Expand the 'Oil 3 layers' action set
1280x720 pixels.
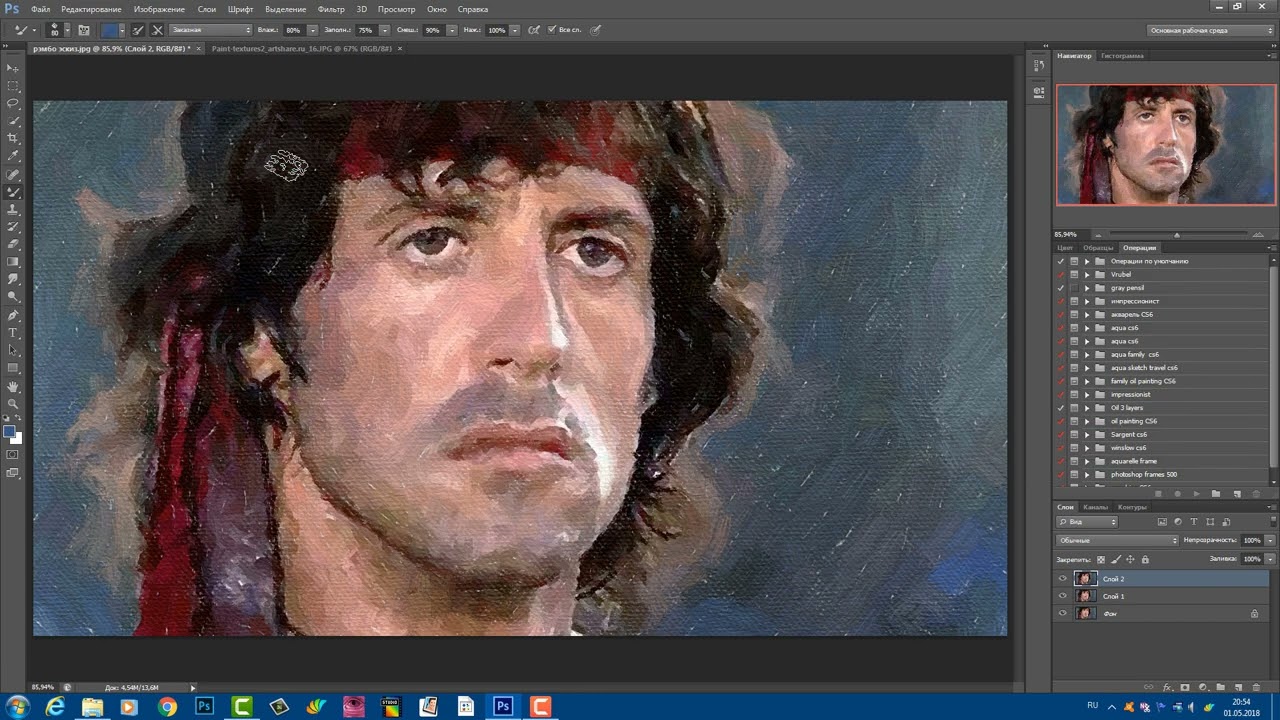pos(1087,408)
